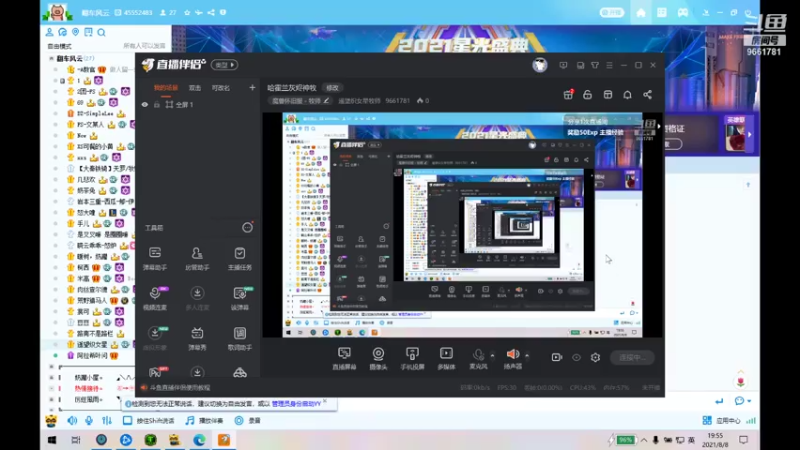This screenshot has height=450, width=800.
Task: Toggle the preview eye icon beside settings
Action: tap(576, 358)
